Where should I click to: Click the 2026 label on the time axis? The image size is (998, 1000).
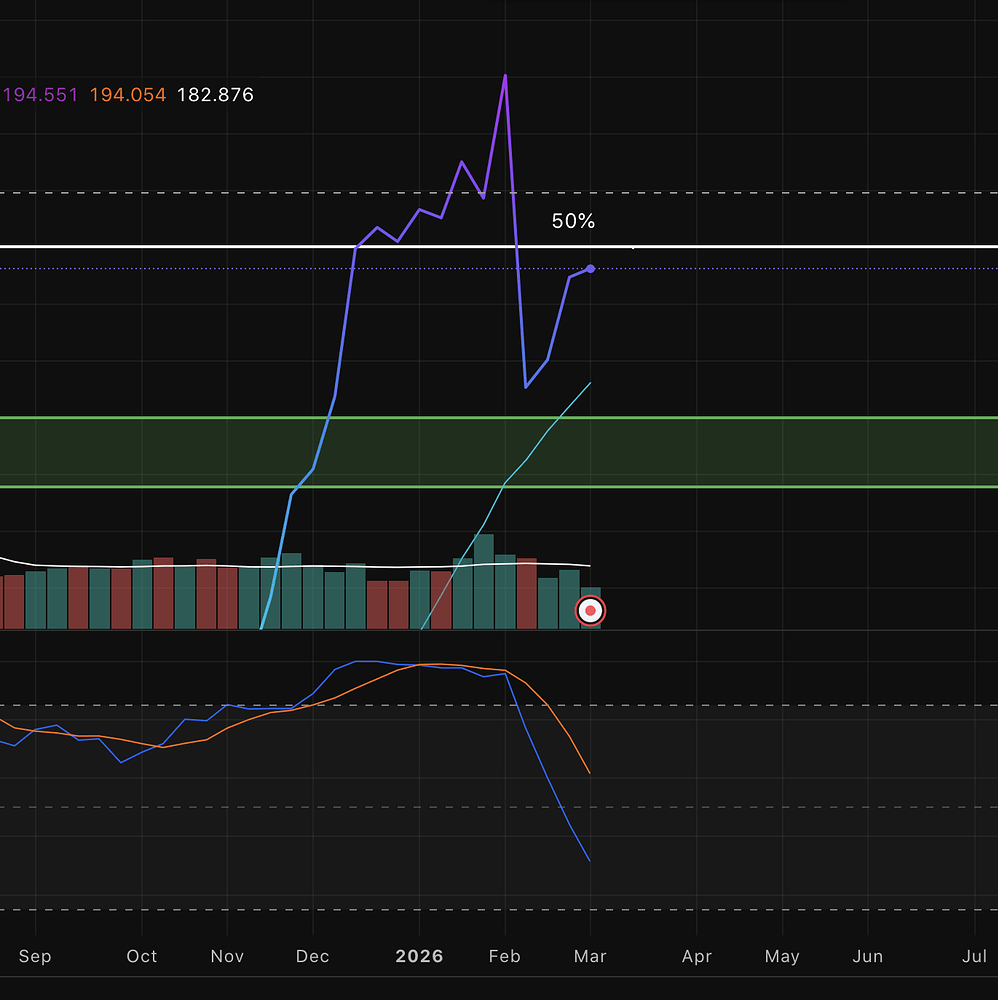(419, 956)
